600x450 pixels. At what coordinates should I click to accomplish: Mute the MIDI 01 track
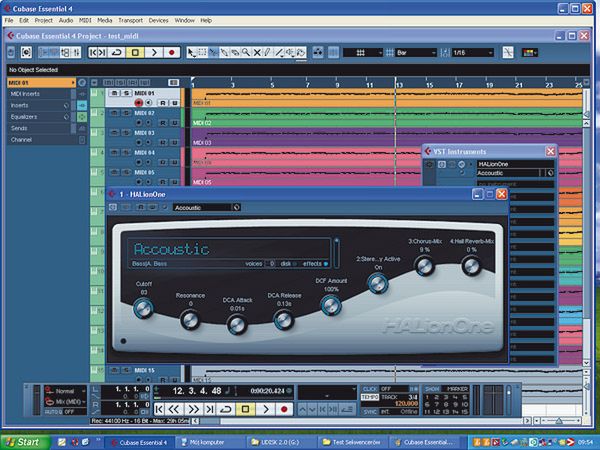pos(114,93)
